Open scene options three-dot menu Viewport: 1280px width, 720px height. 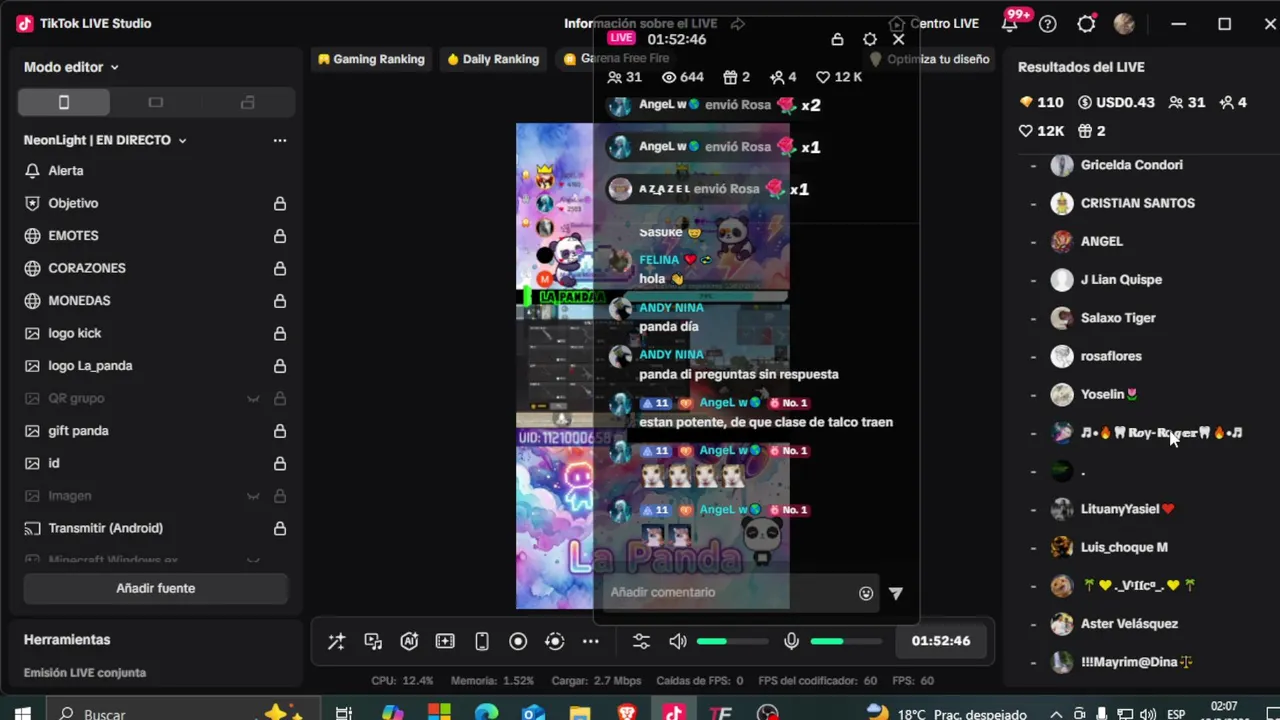[x=280, y=140]
